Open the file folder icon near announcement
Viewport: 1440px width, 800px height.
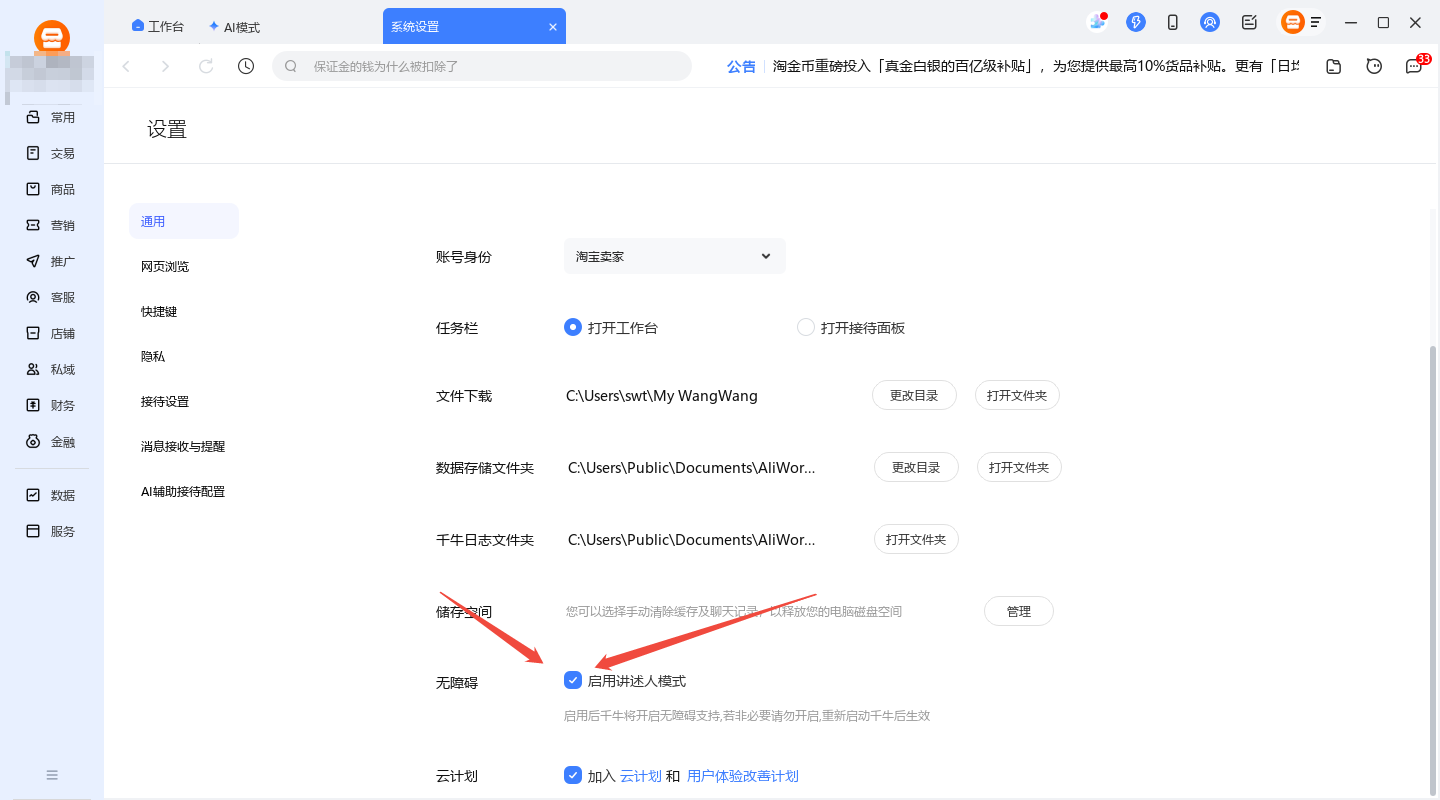click(x=1333, y=66)
